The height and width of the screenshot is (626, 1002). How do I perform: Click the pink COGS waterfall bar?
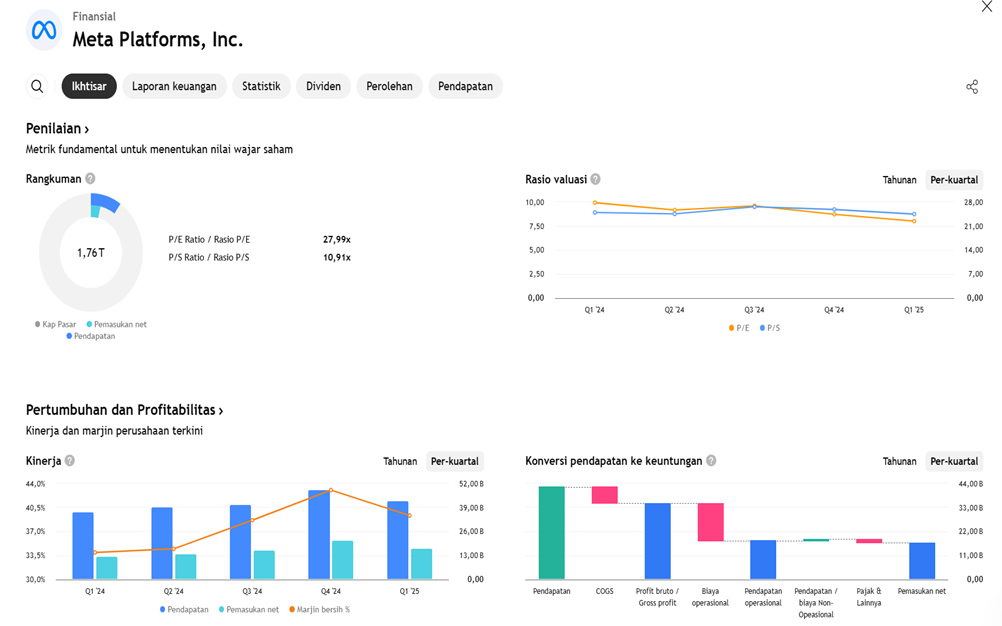(605, 495)
